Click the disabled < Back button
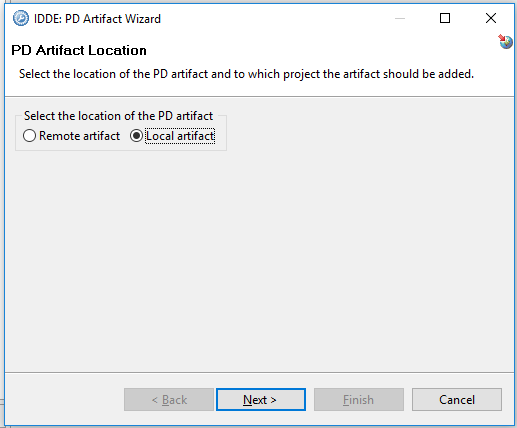The image size is (517, 428). (x=169, y=399)
